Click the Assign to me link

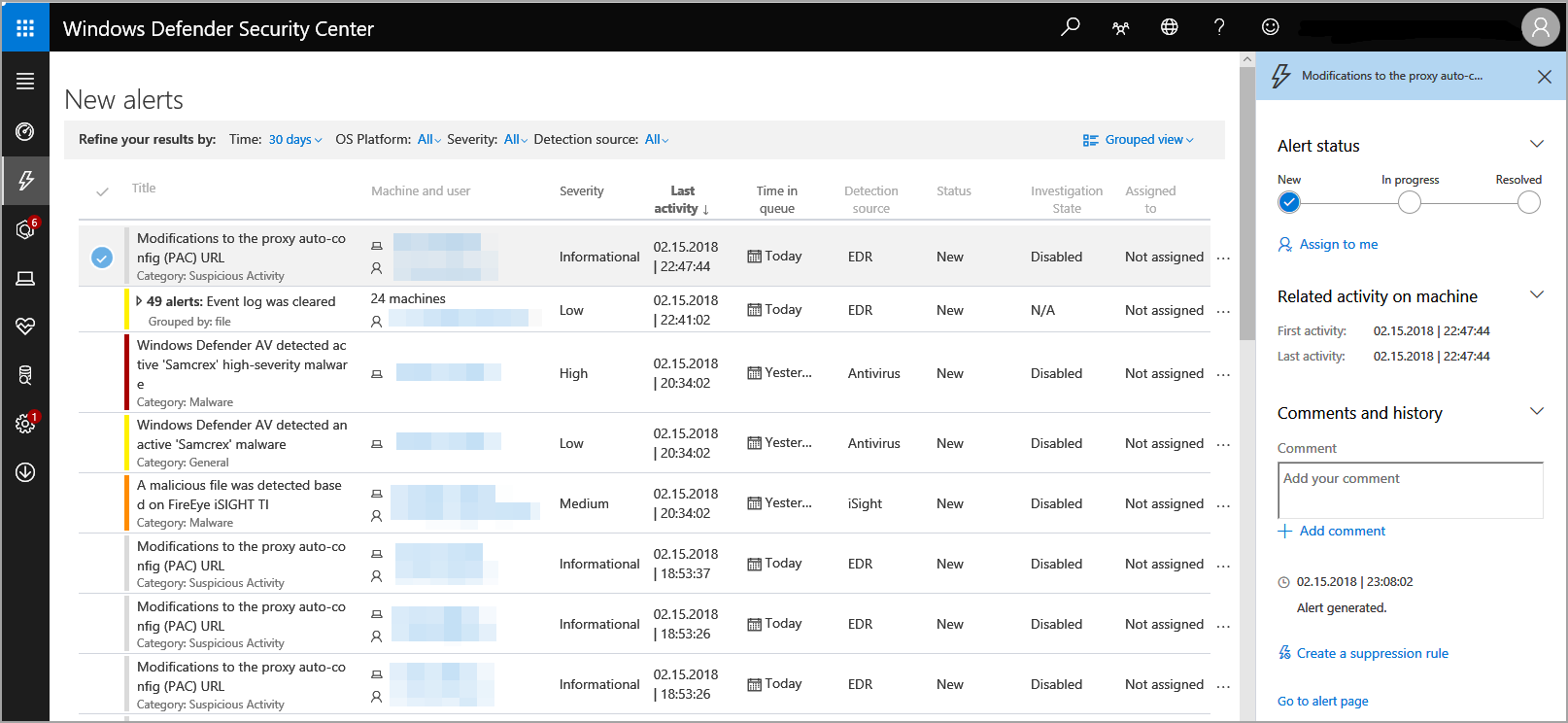(1338, 245)
